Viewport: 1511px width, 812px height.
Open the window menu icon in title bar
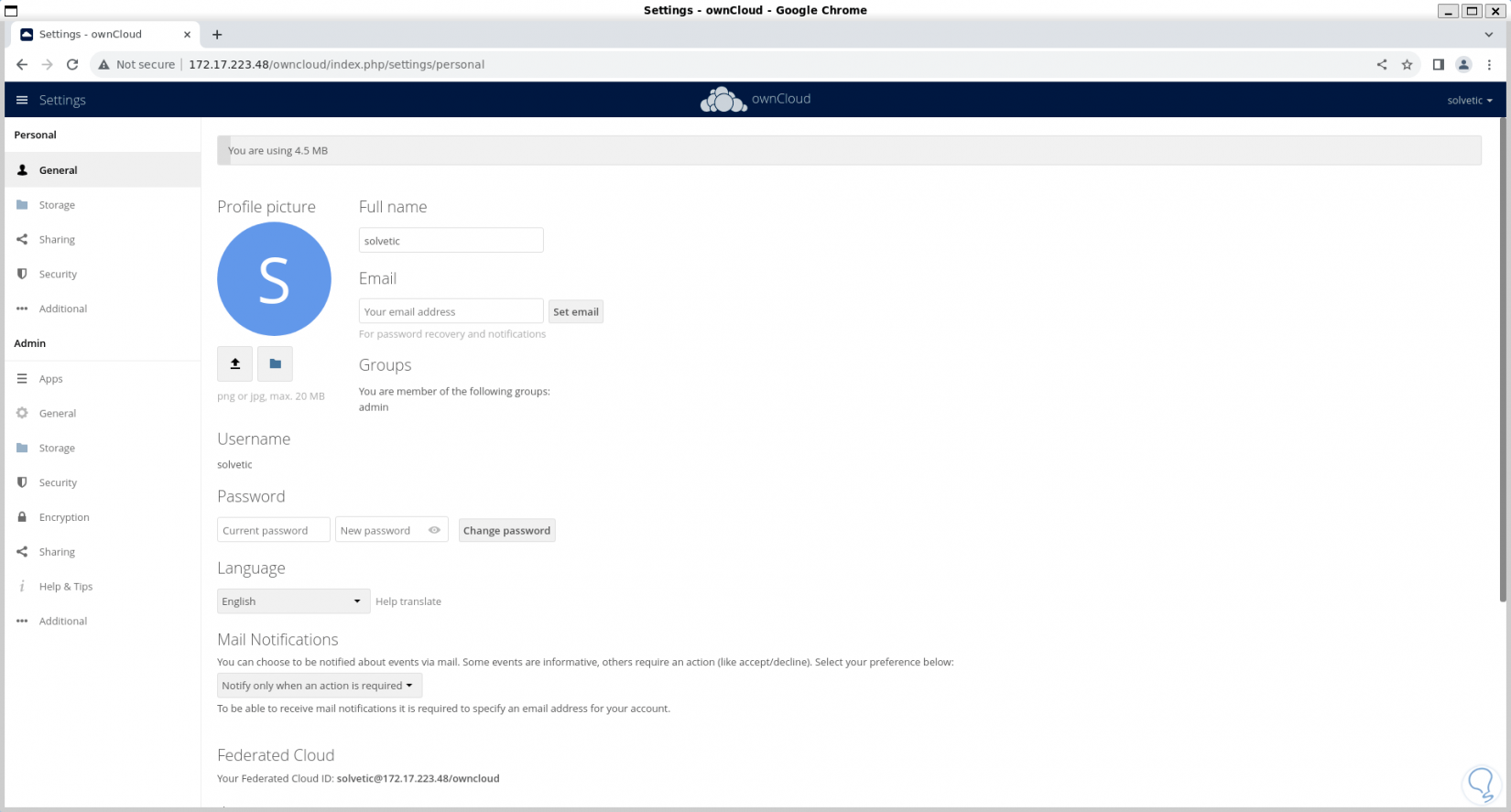[11, 11]
